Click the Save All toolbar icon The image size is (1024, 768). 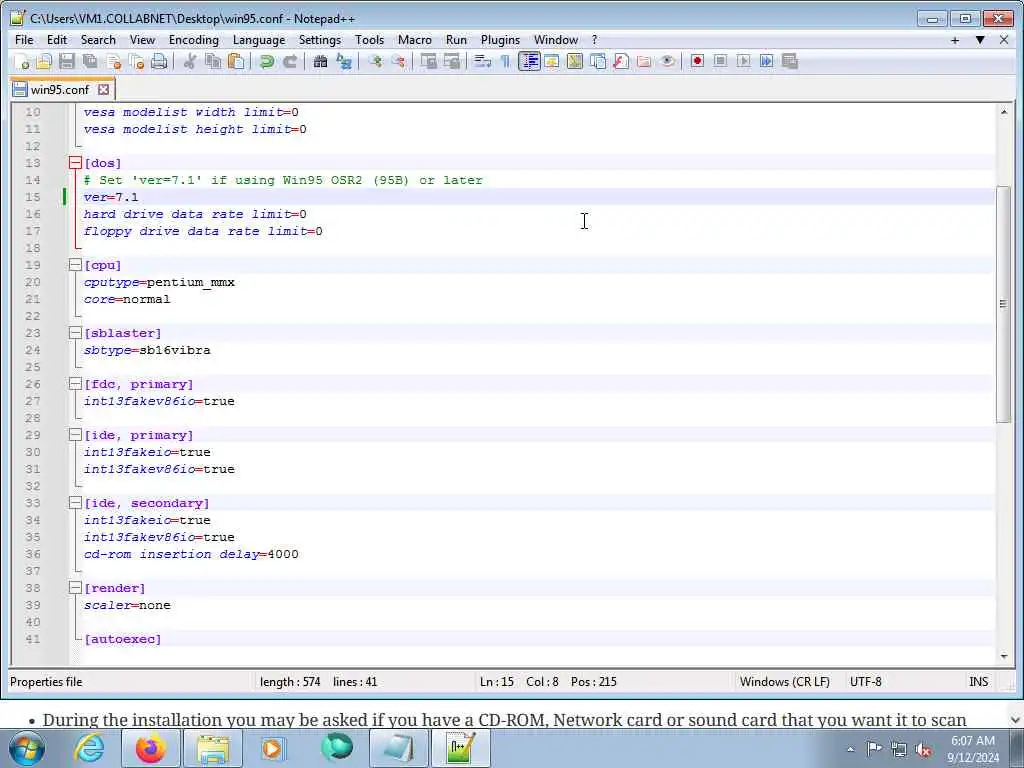(x=90, y=61)
